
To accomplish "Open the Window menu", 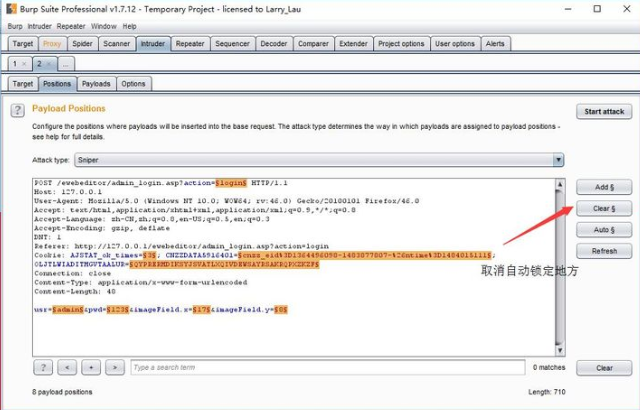I will [104, 27].
